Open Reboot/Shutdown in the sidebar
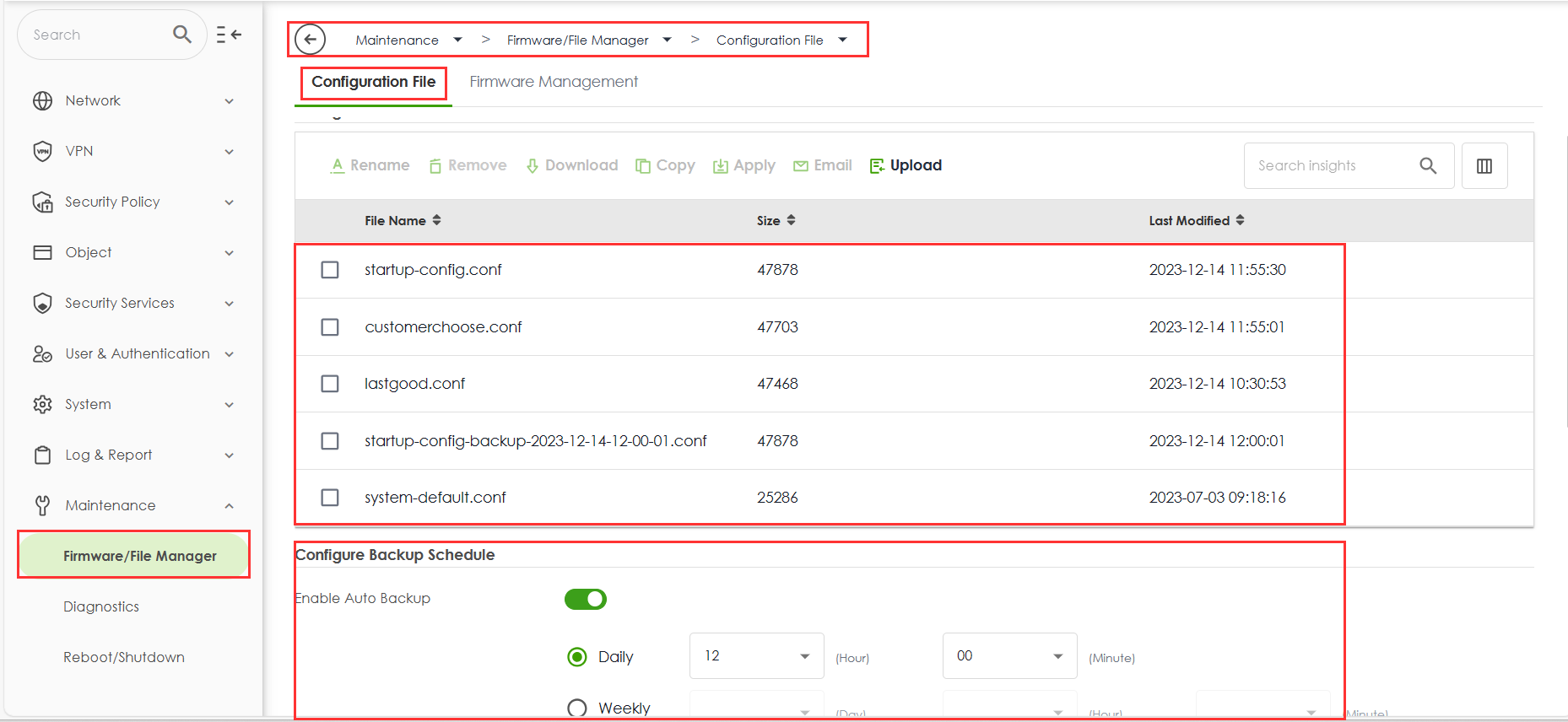 pyautogui.click(x=124, y=658)
